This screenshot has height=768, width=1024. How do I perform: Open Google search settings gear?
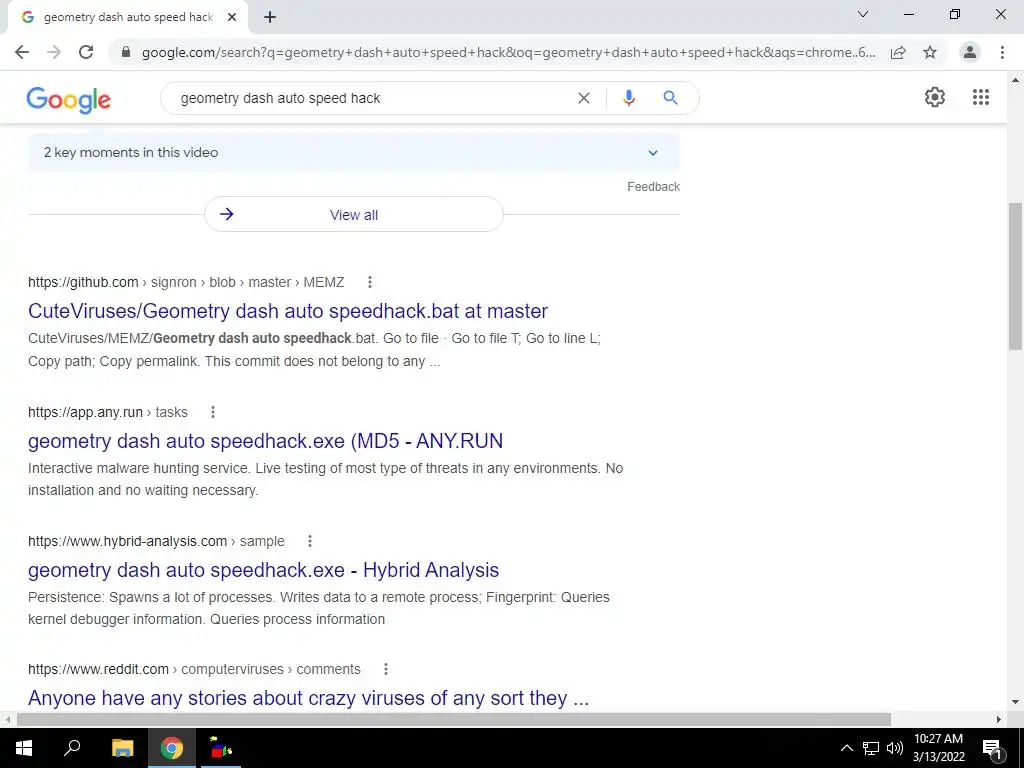[935, 97]
